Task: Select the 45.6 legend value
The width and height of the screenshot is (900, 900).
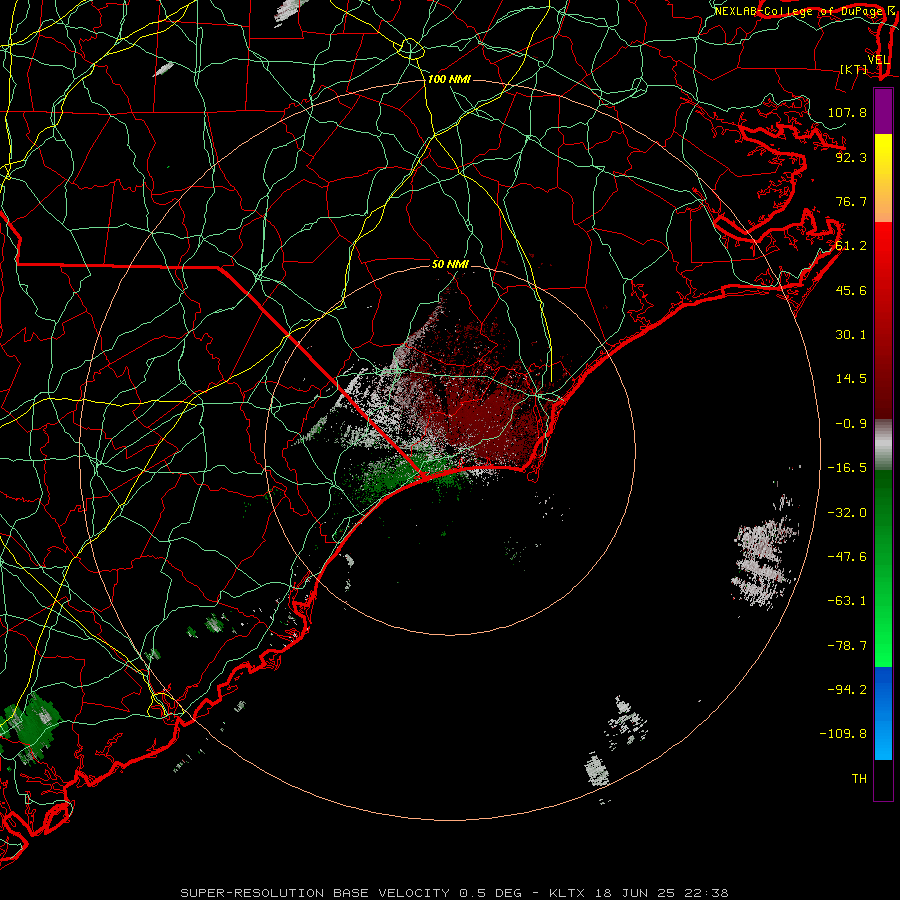Action: [x=851, y=290]
